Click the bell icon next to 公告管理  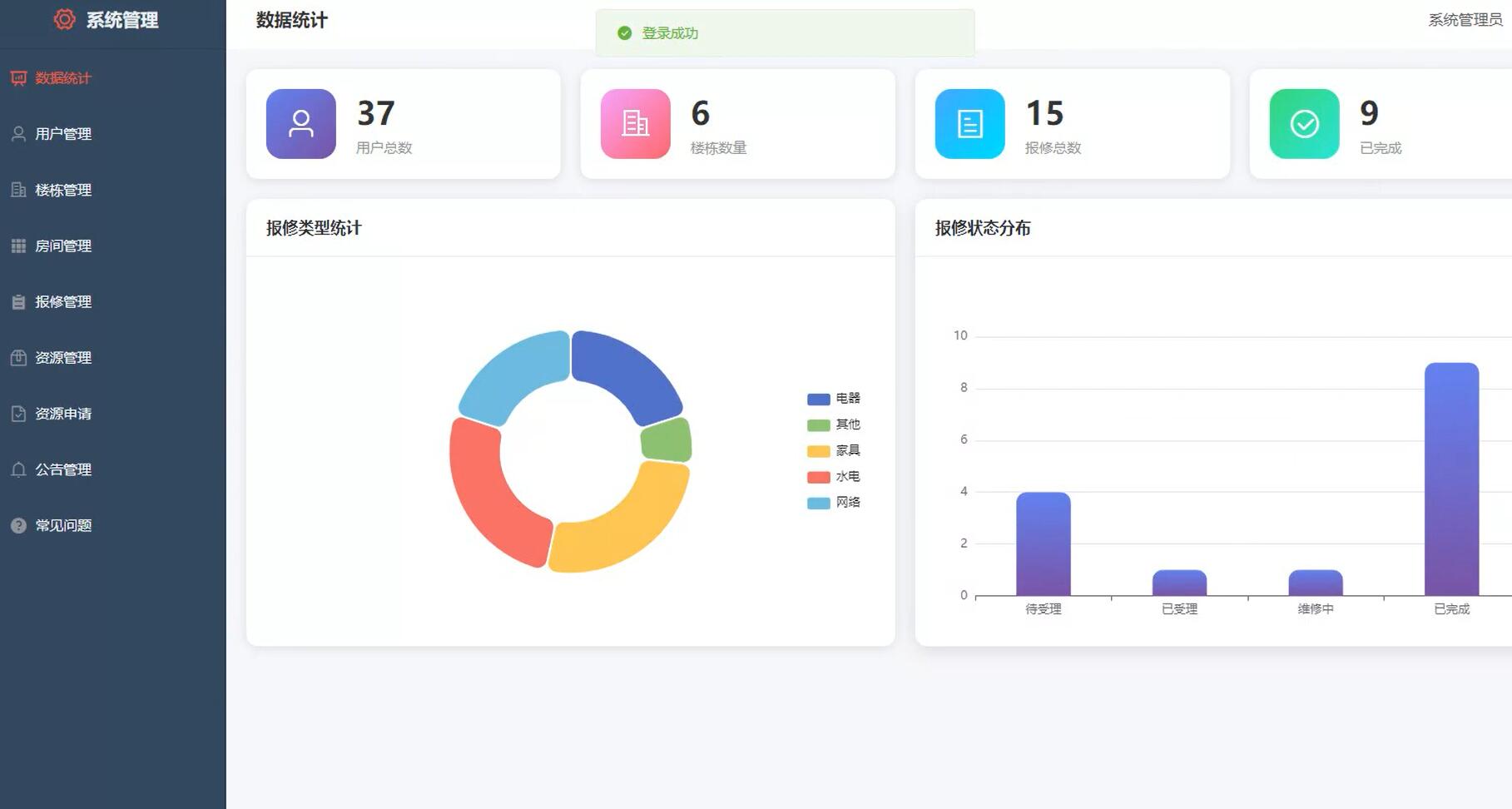[x=18, y=469]
